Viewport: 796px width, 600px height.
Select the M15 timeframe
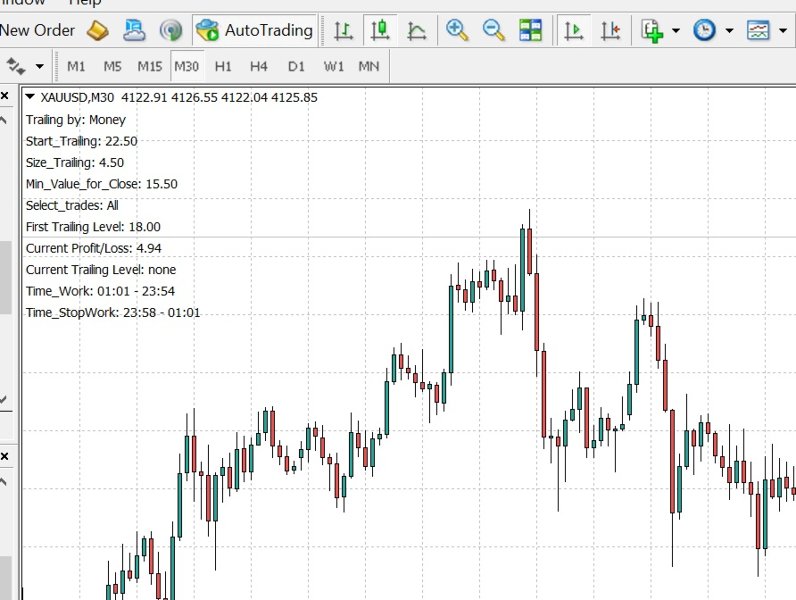tap(149, 66)
